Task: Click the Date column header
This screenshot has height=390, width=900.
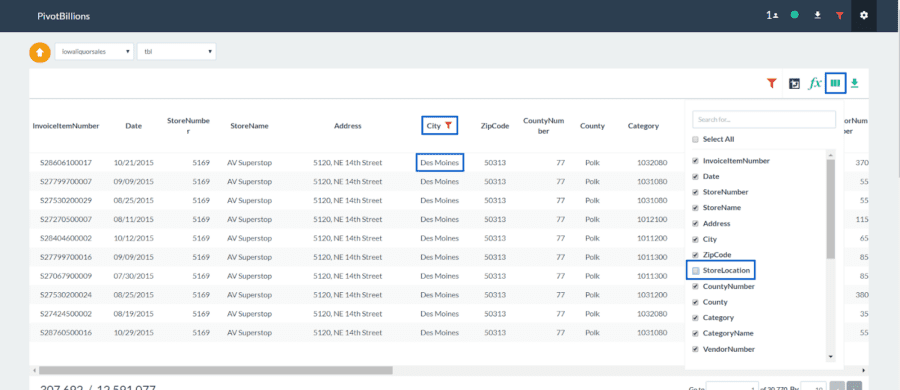Action: 133,126
